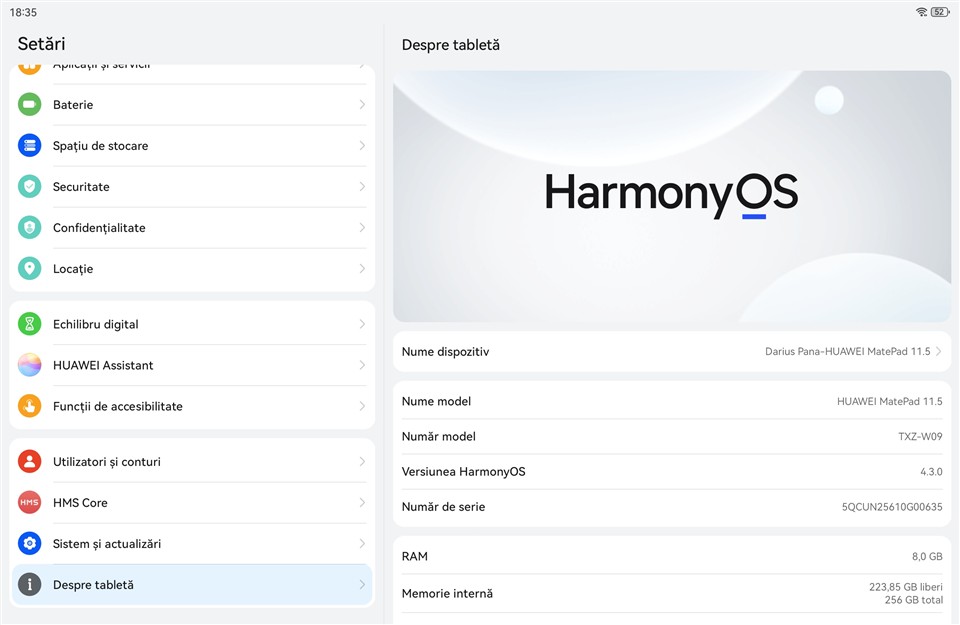Tap the Securitate shield icon
This screenshot has width=960, height=625.
pyautogui.click(x=30, y=187)
